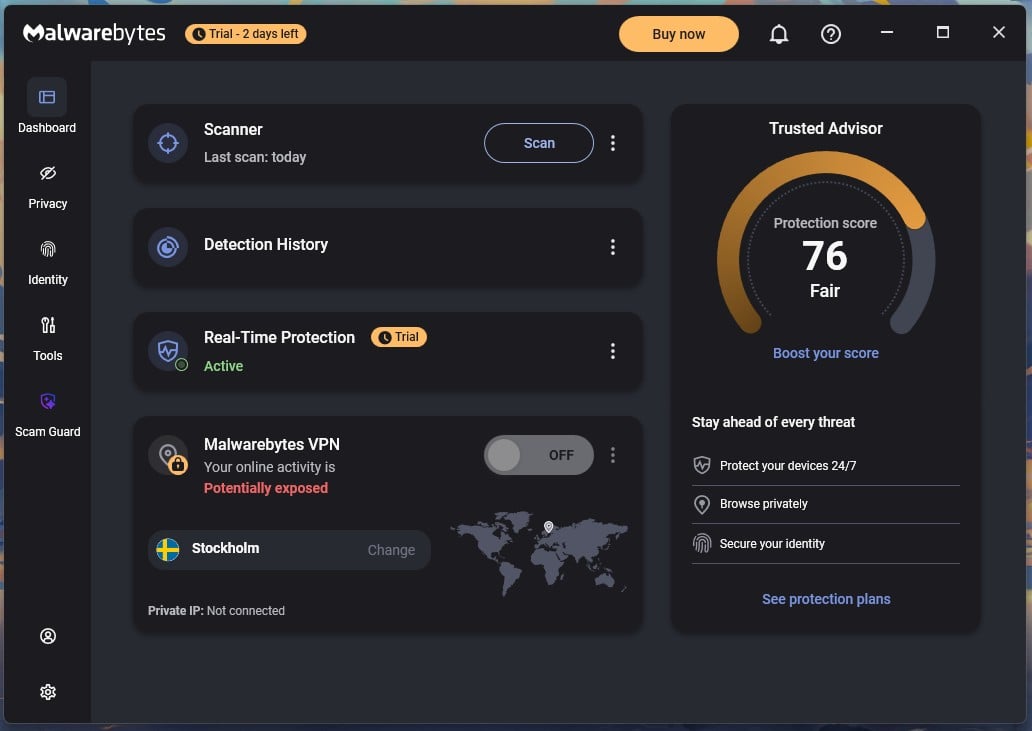Open Scanner more options menu
Viewport: 1032px width, 731px height.
(613, 143)
